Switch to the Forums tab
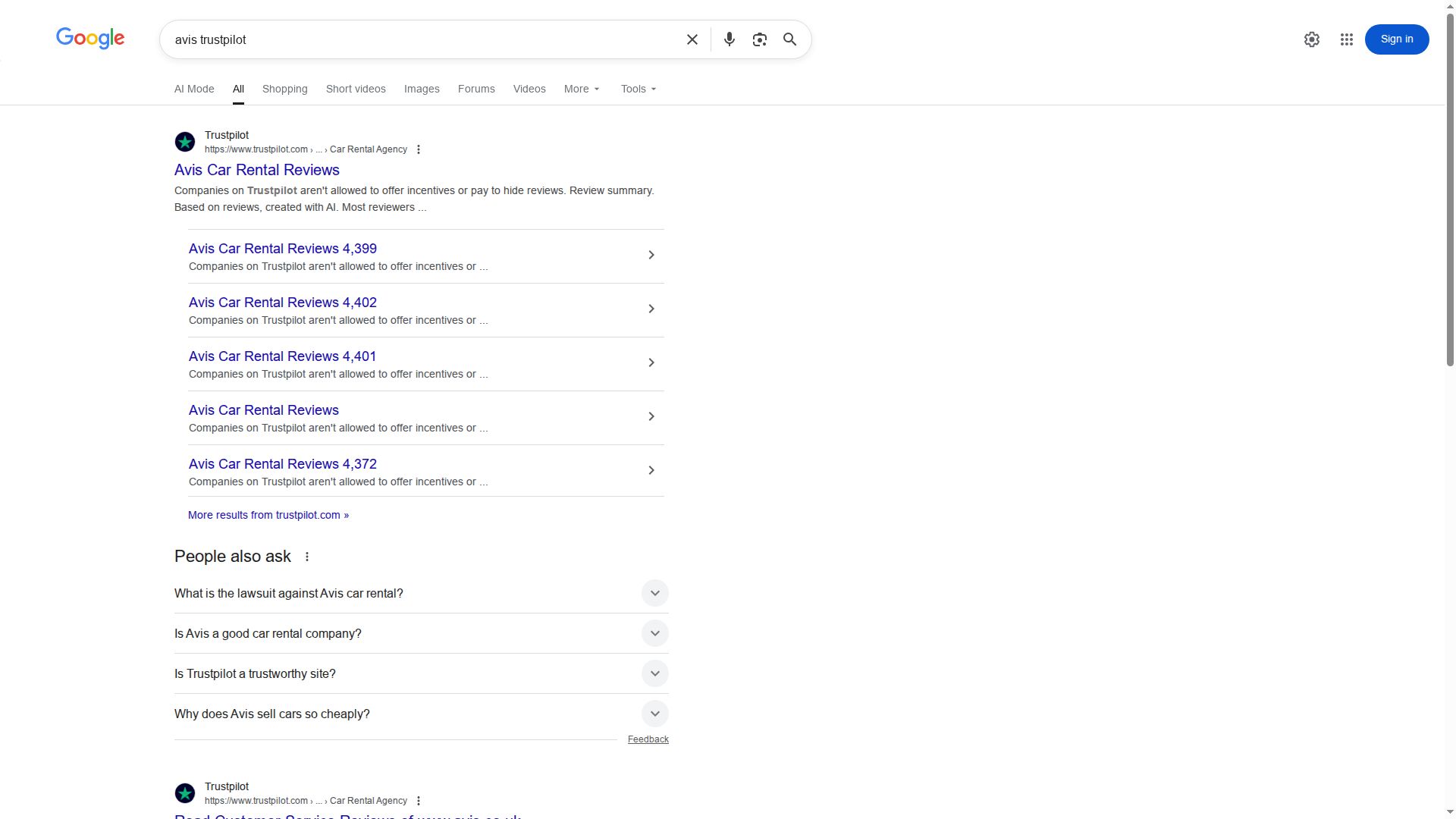Image resolution: width=1456 pixels, height=819 pixels. 476,89
